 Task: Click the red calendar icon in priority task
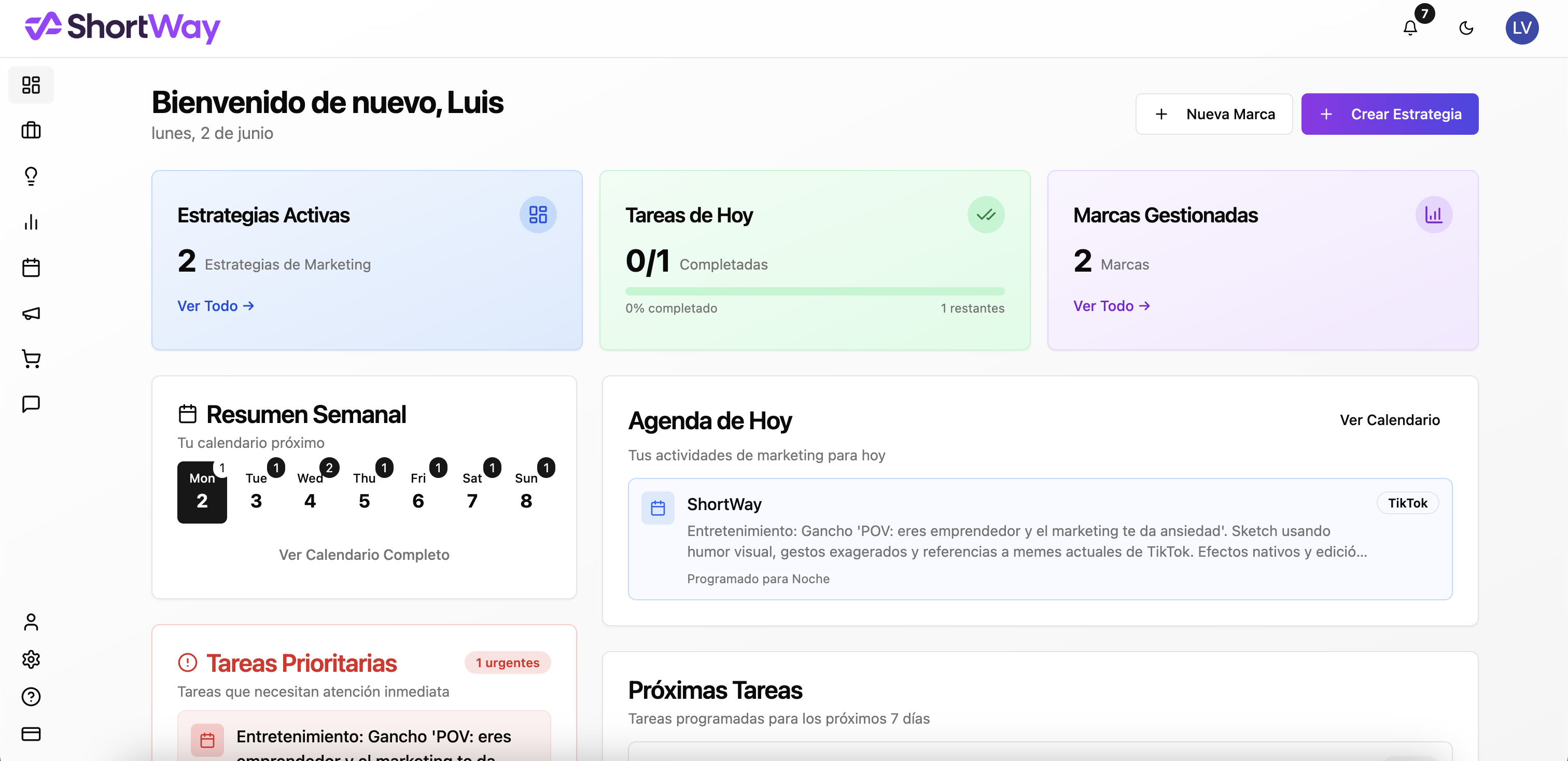point(207,740)
